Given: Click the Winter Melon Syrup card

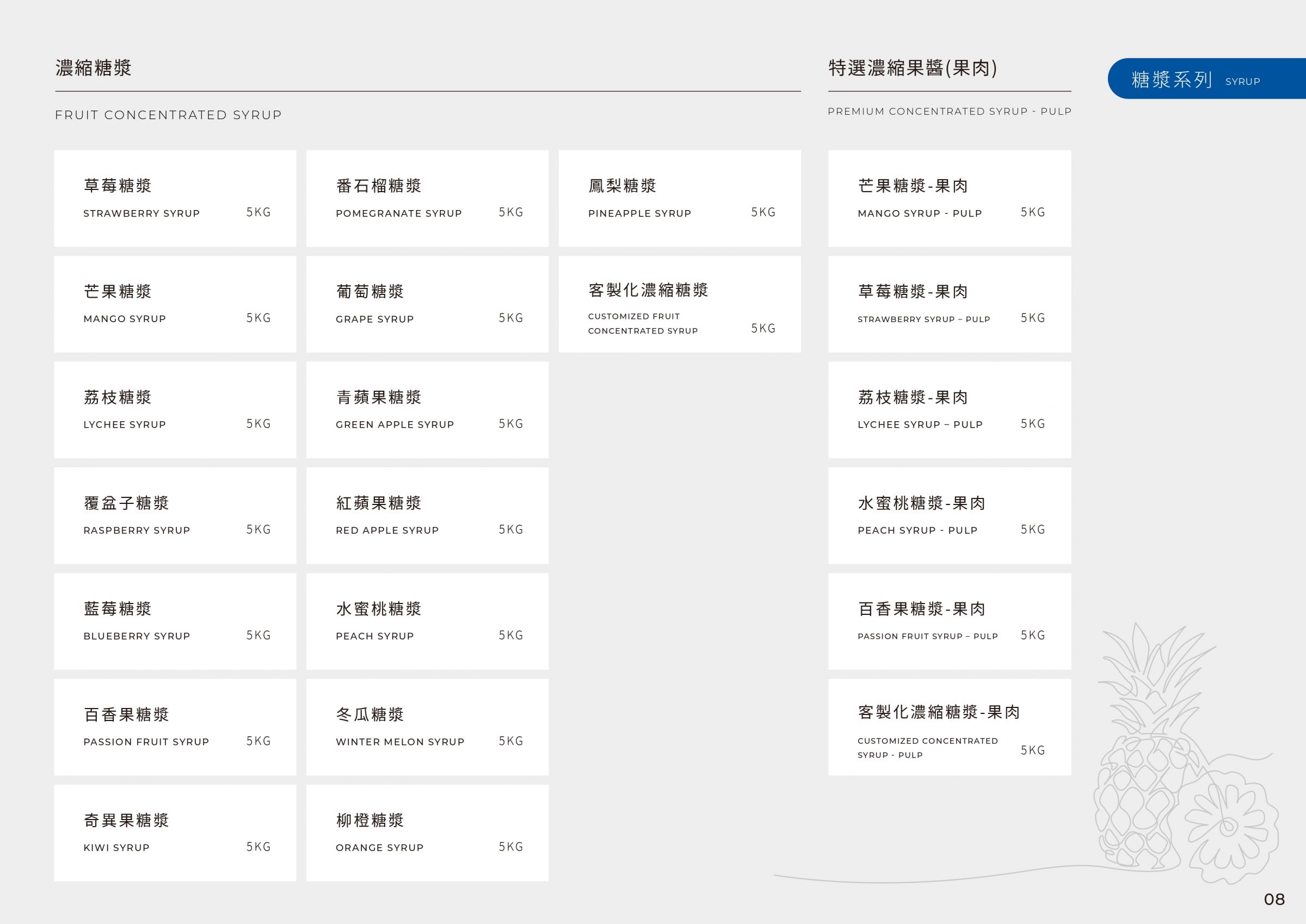Looking at the screenshot, I should 427,727.
